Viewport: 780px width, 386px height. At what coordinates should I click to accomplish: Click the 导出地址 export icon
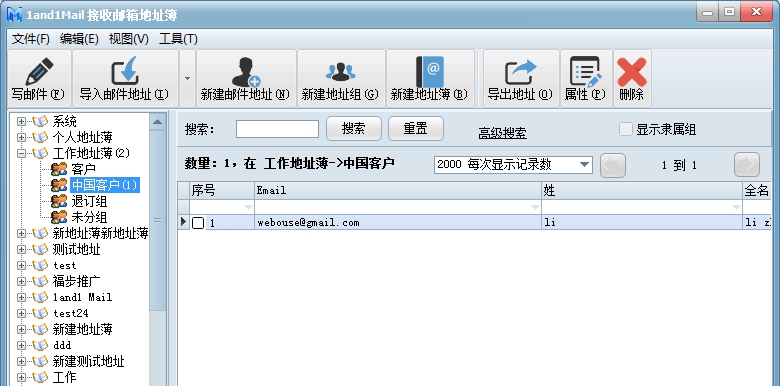(x=521, y=73)
